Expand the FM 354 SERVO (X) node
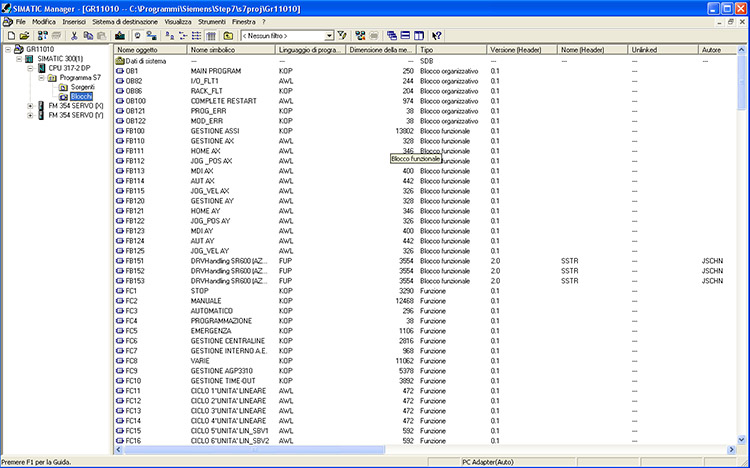This screenshot has height=468, width=750. pyautogui.click(x=30, y=106)
